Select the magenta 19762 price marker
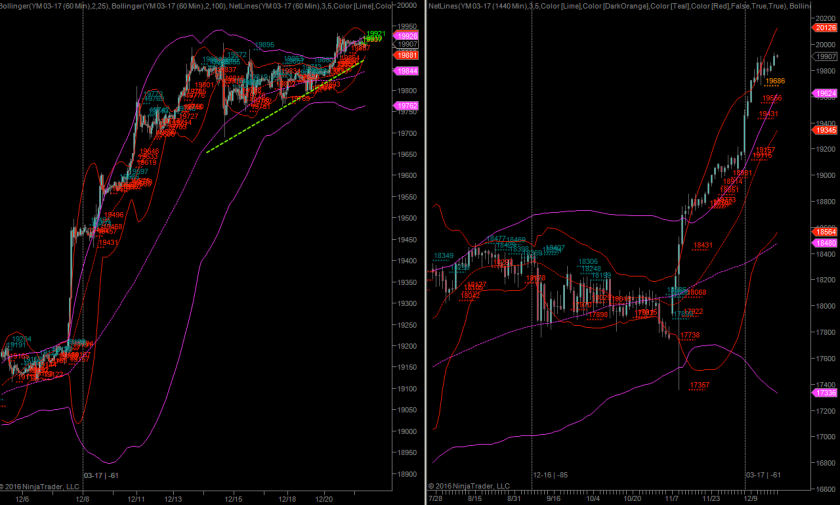The width and height of the screenshot is (840, 505). pyautogui.click(x=406, y=105)
